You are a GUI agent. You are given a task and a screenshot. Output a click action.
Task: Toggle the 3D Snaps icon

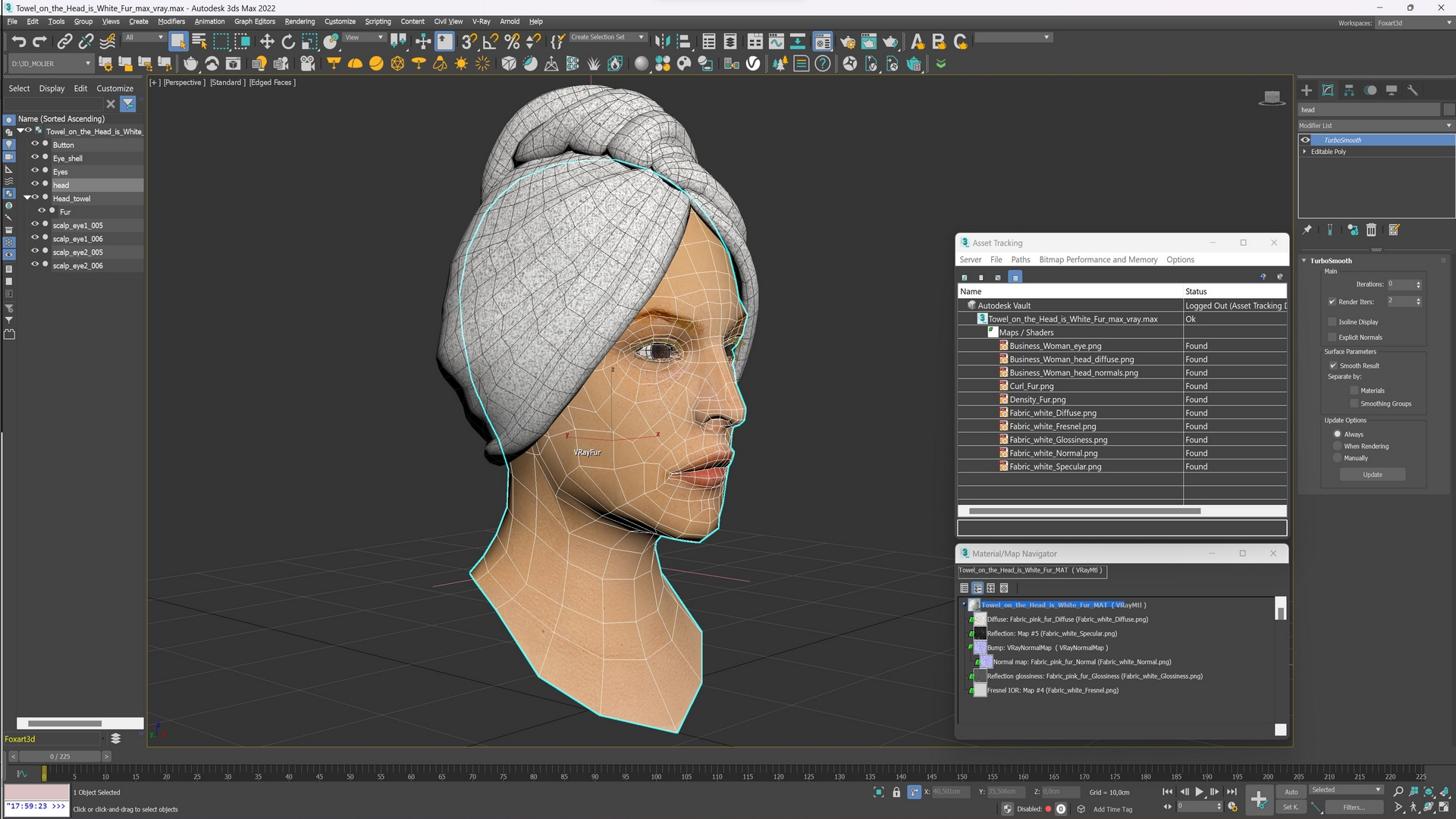(469, 42)
